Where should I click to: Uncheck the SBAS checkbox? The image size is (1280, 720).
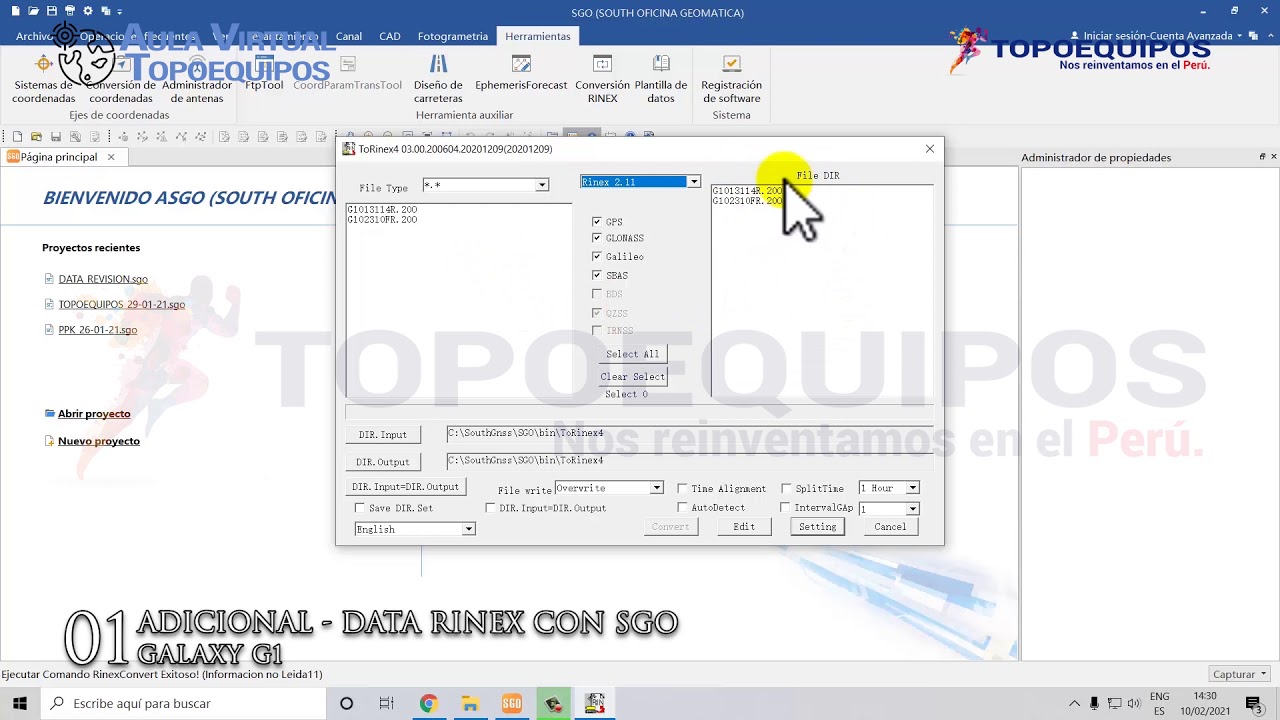click(597, 275)
